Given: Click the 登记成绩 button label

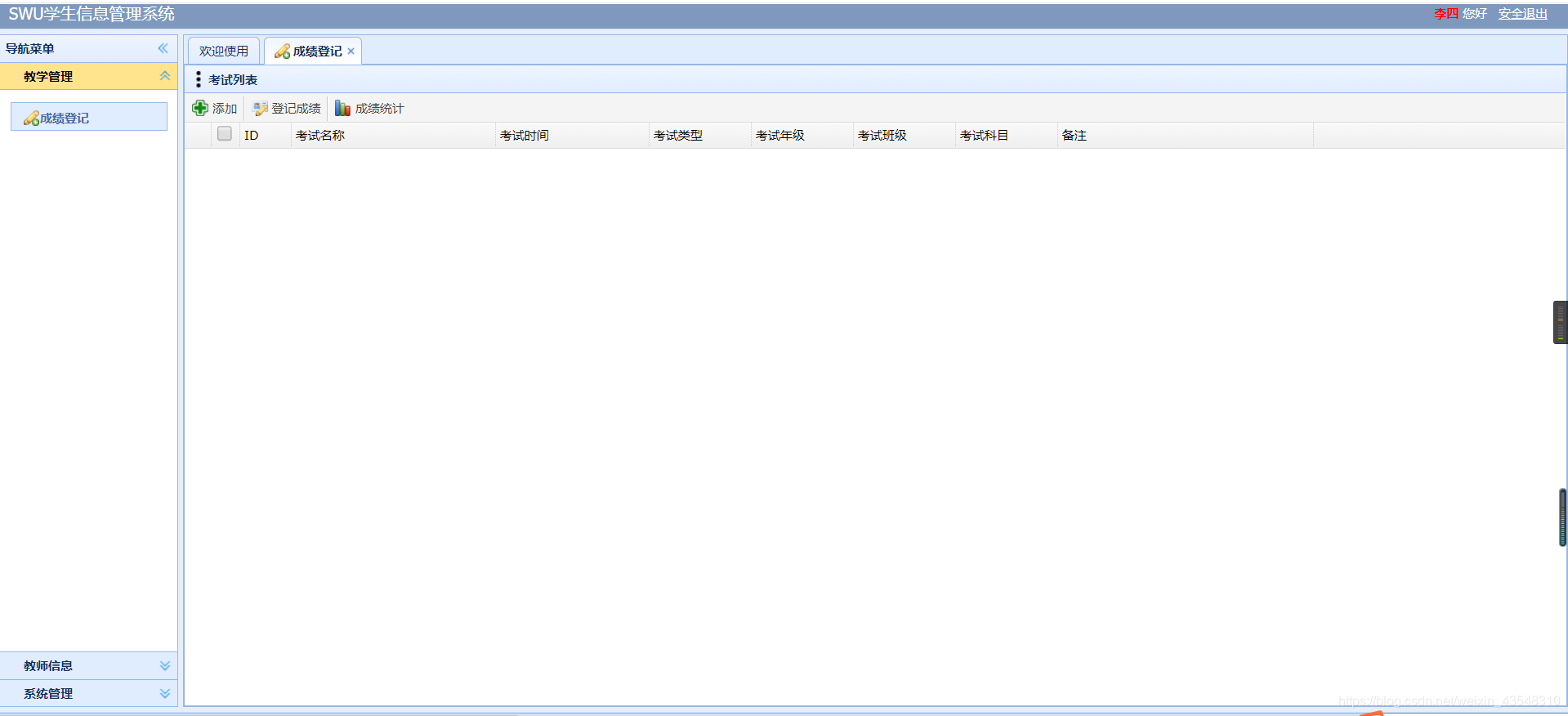Looking at the screenshot, I should (x=296, y=109).
